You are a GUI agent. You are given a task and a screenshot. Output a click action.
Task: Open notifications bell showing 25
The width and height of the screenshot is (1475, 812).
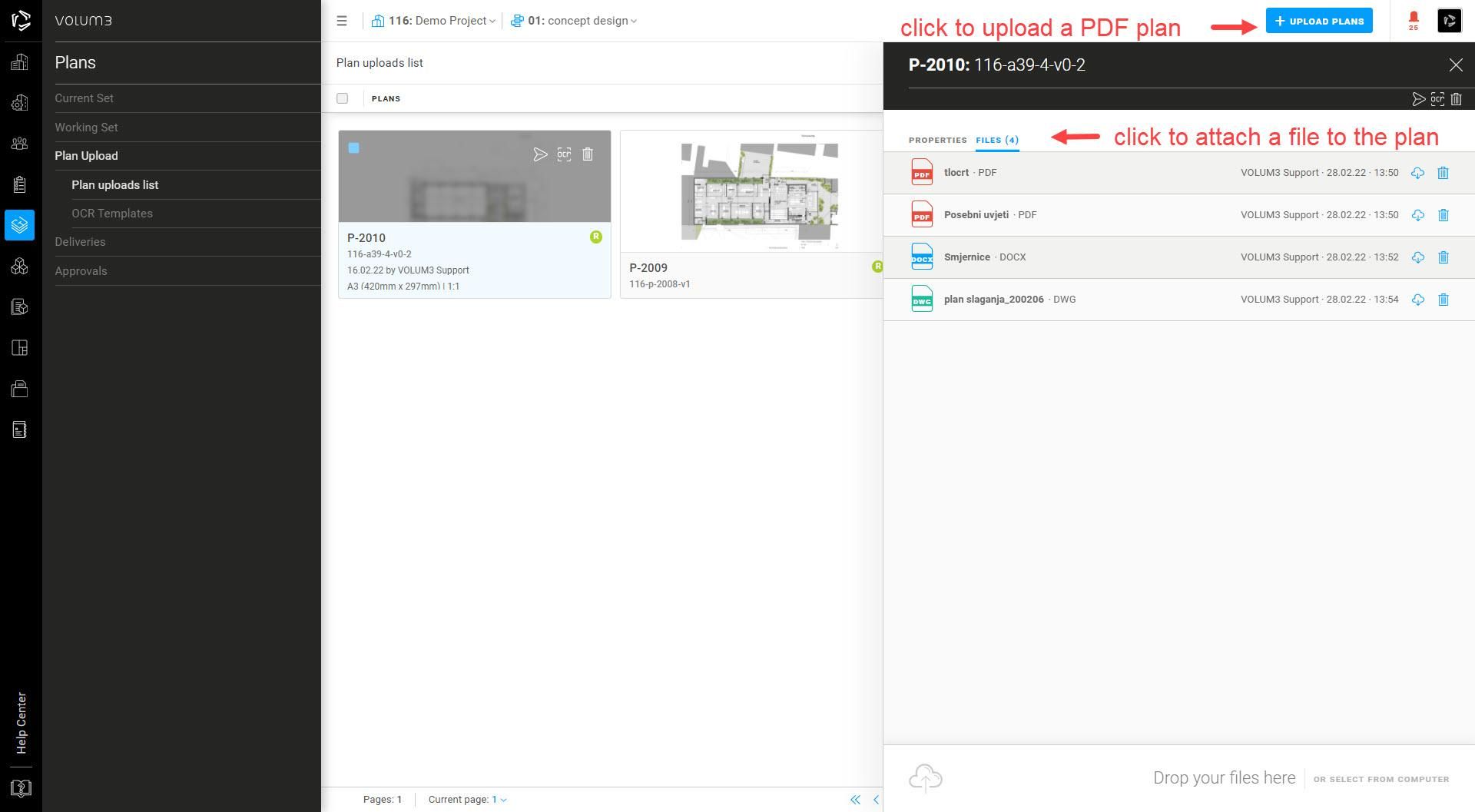(1413, 21)
